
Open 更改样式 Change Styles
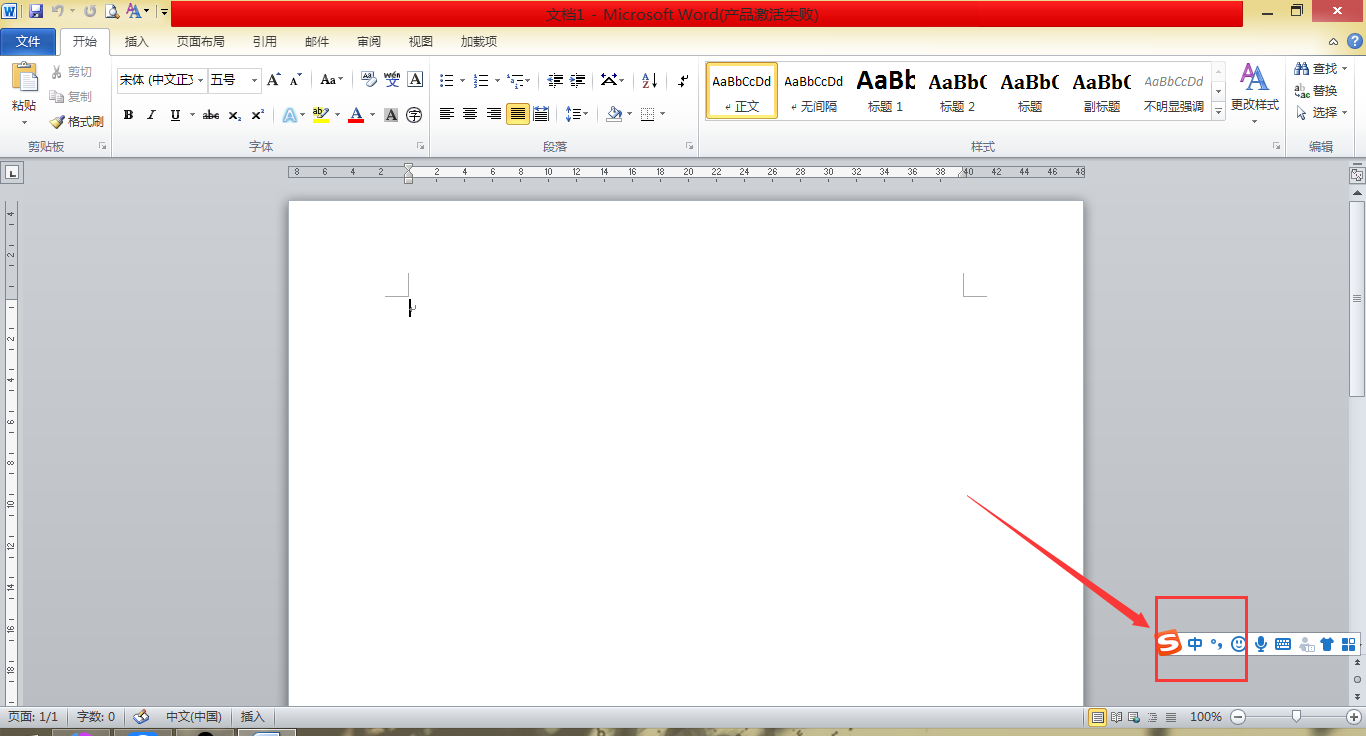click(1255, 92)
